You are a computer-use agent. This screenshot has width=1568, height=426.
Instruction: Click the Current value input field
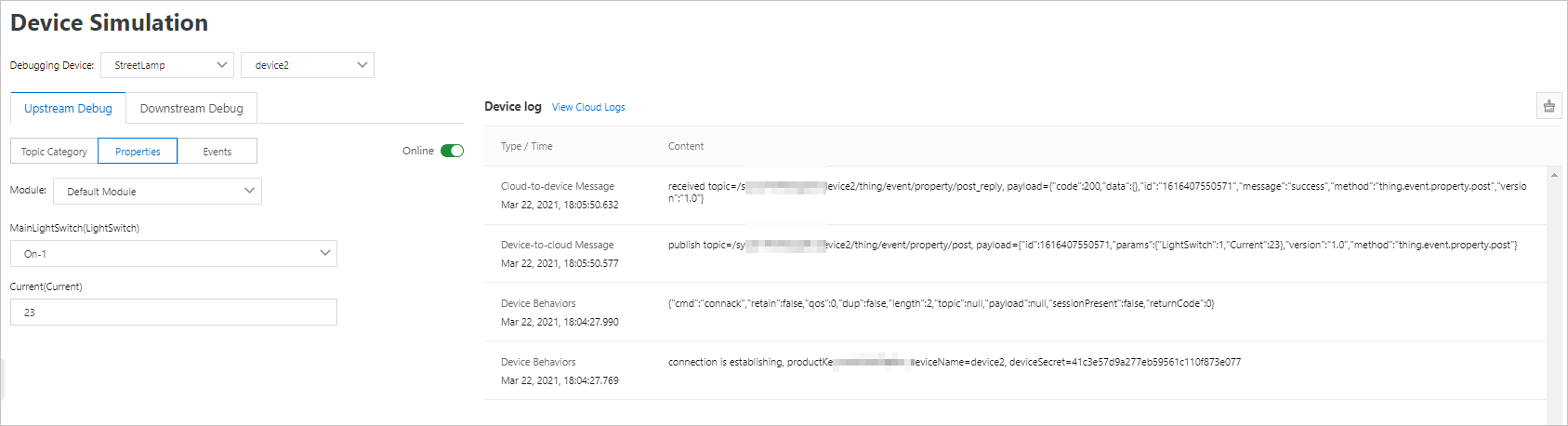click(x=174, y=312)
